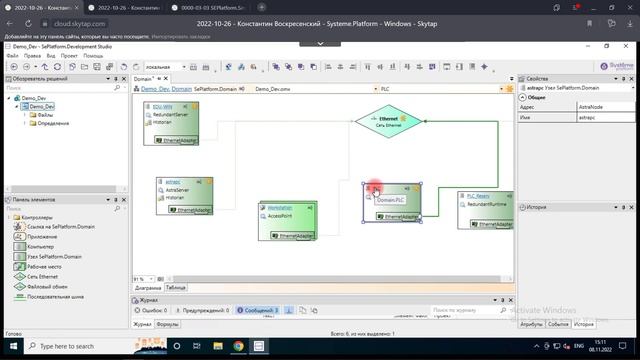Viewport: 640px width, 360px height.
Task: Click the astrapc node link in diagram
Action: click(x=173, y=182)
